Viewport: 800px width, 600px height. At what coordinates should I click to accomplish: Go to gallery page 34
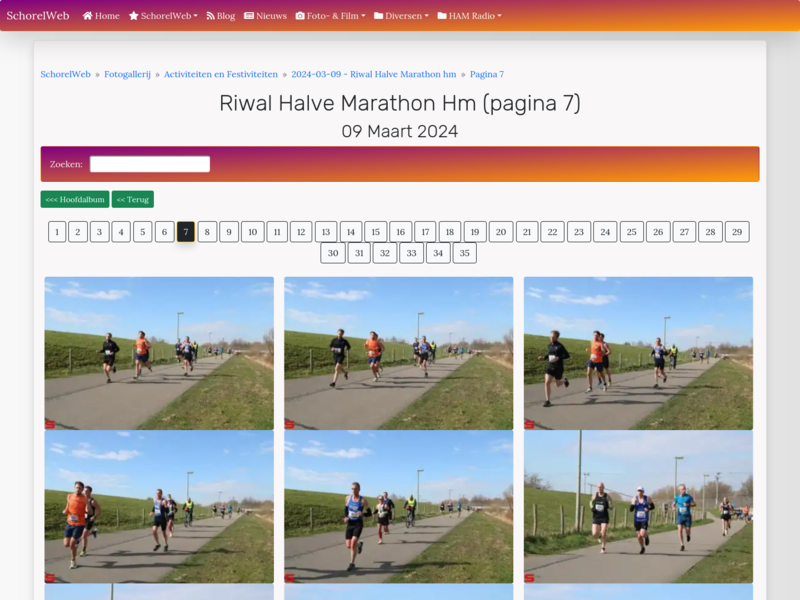click(438, 253)
